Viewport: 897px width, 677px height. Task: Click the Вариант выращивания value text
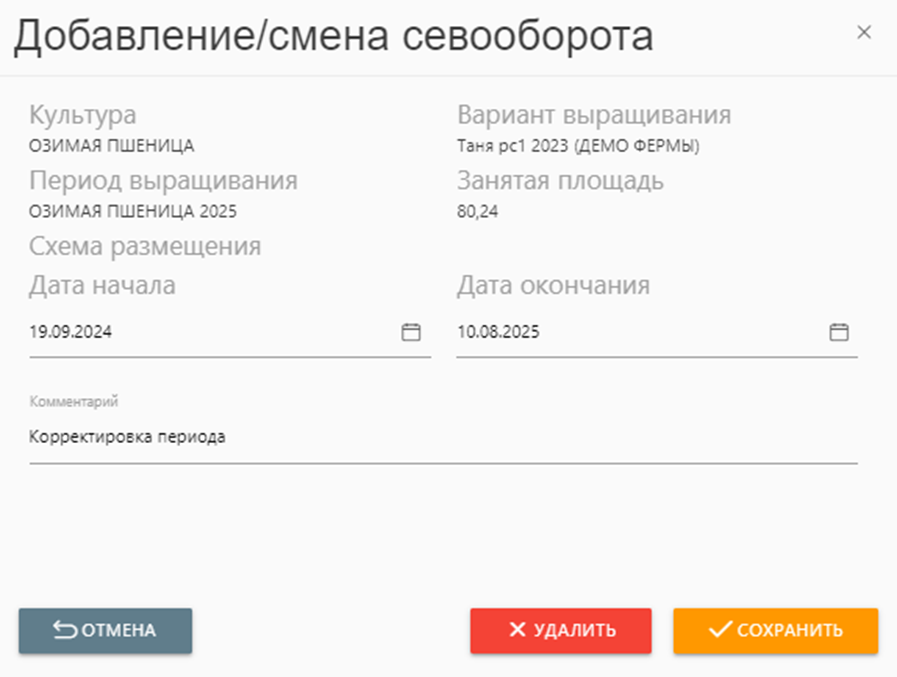click(578, 146)
